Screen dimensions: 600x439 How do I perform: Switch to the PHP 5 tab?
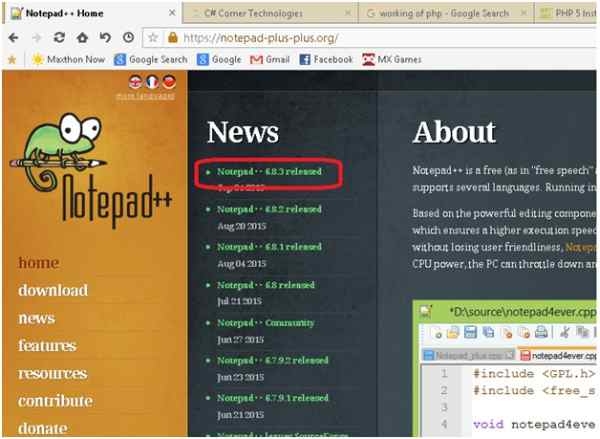566,13
